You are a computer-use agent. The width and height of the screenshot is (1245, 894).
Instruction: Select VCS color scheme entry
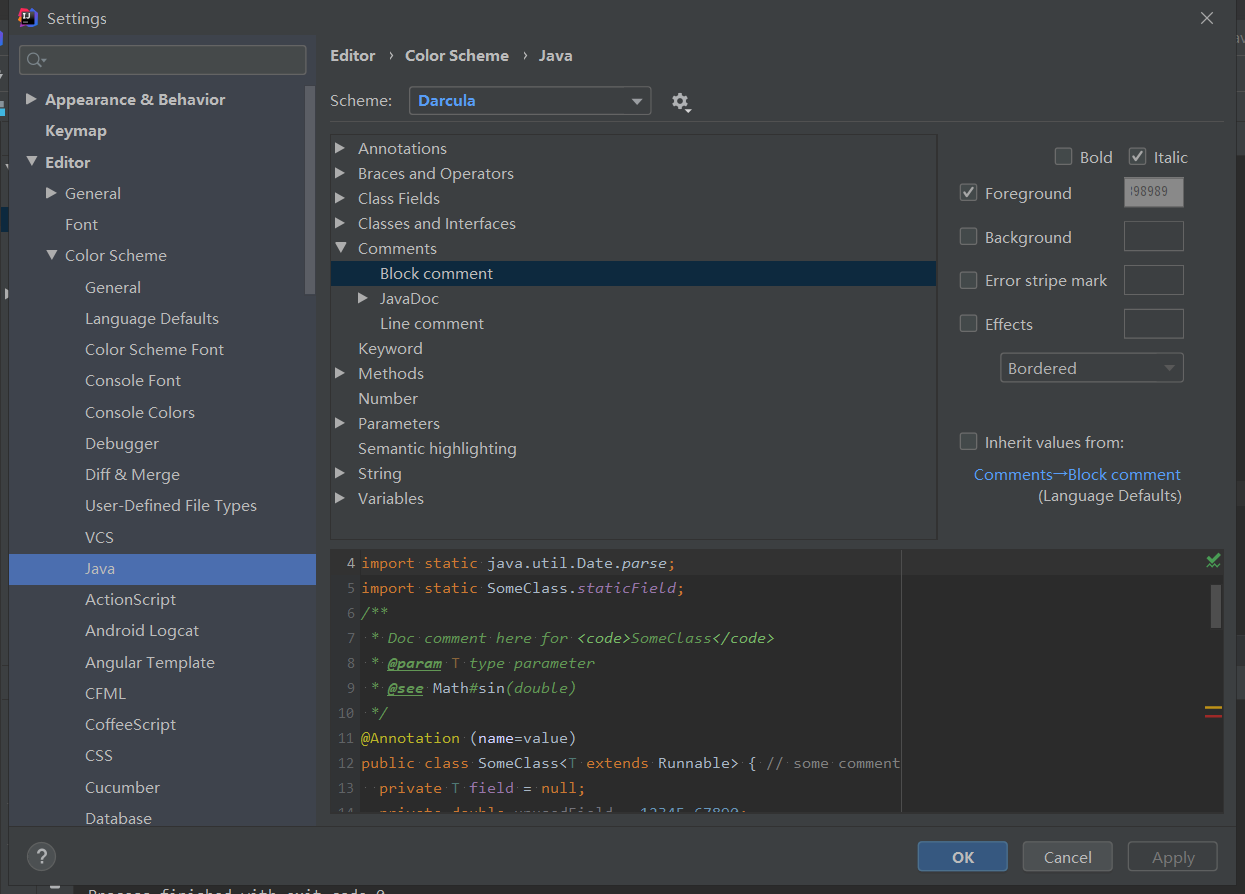[x=99, y=537]
